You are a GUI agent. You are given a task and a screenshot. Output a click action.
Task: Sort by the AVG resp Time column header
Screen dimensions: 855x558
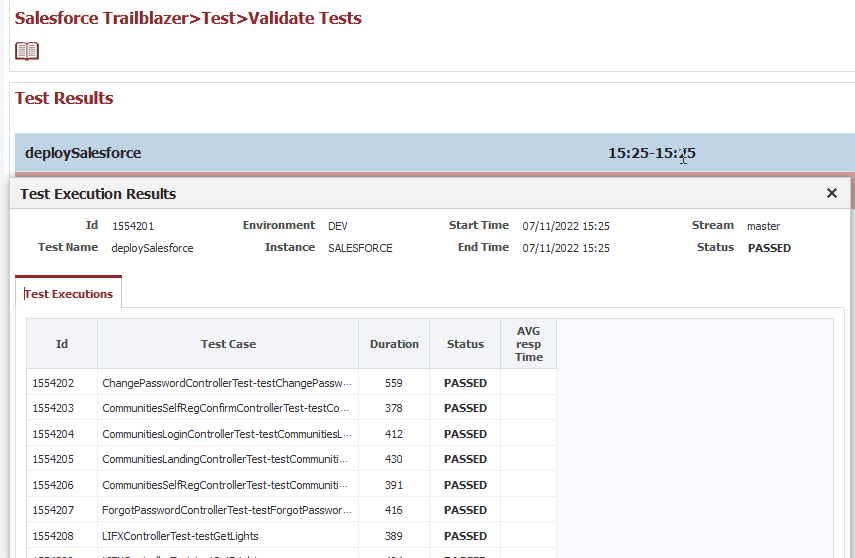528,344
